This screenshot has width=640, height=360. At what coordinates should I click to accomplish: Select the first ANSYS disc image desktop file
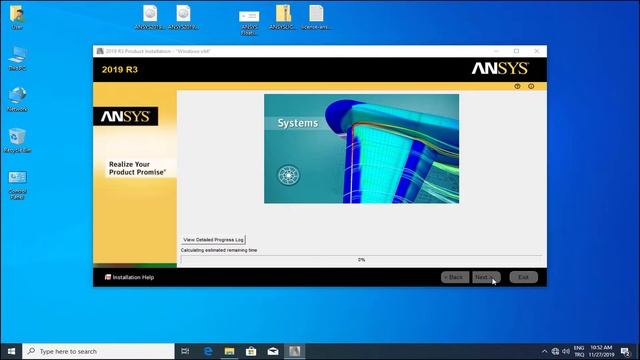[150, 17]
